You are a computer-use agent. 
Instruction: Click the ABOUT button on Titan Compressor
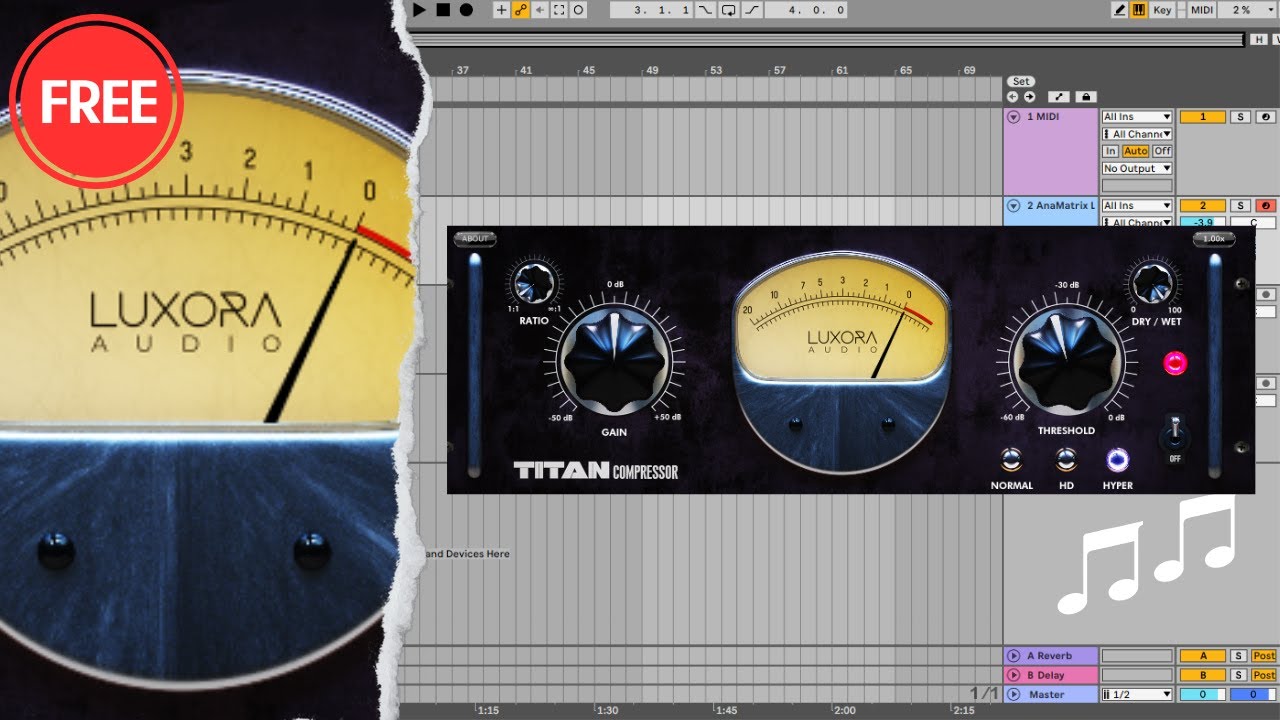[475, 239]
